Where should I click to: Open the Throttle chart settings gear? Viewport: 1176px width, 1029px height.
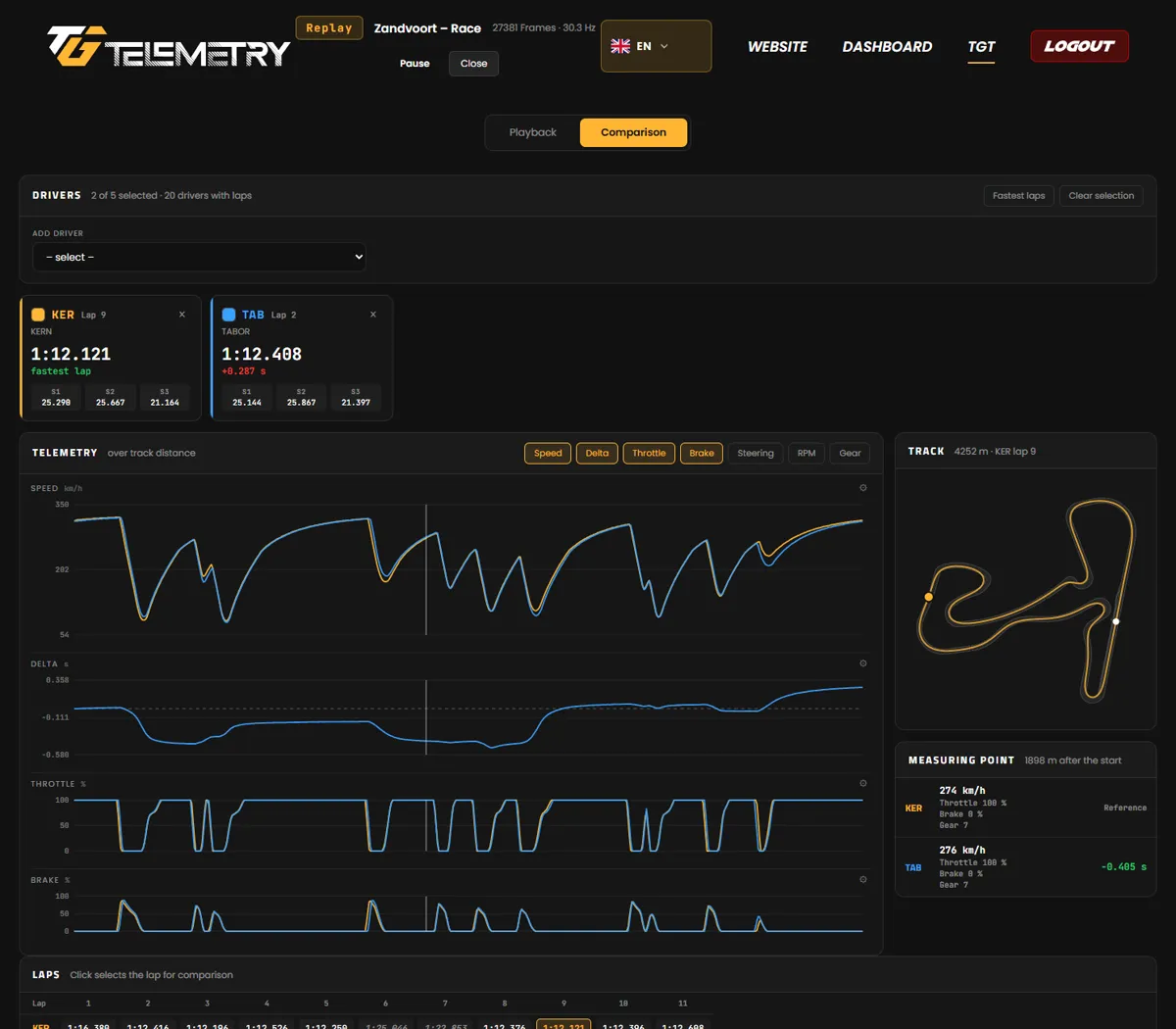(x=863, y=783)
